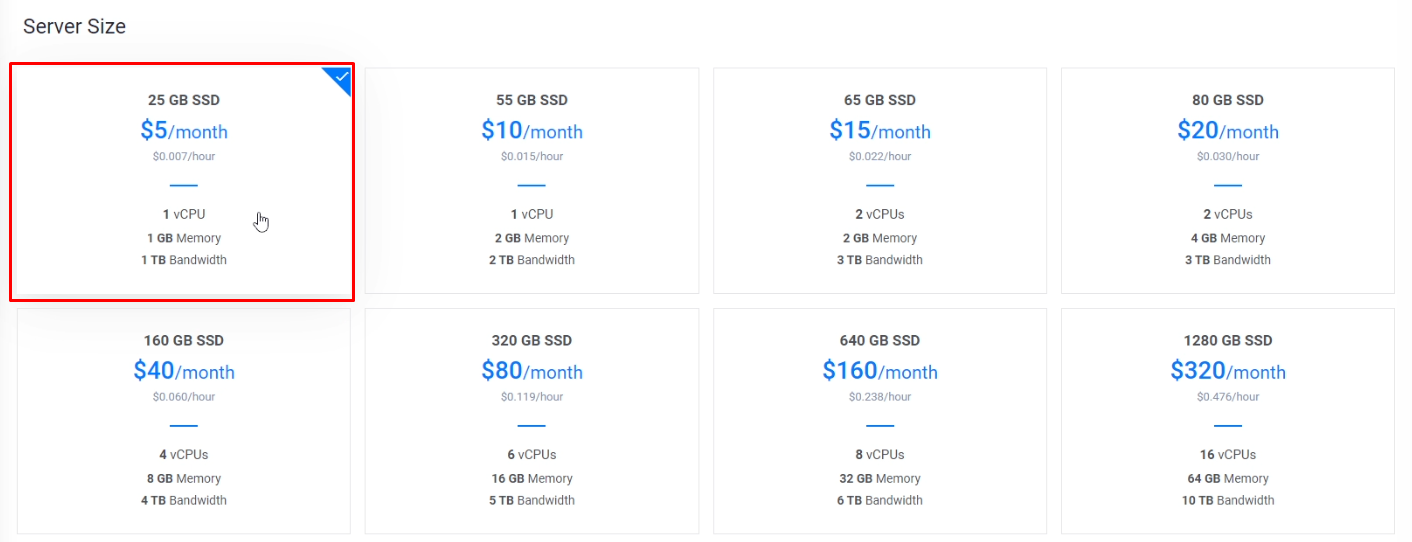Click the Server Size heading
Screen dimensions: 1412x542
(74, 27)
